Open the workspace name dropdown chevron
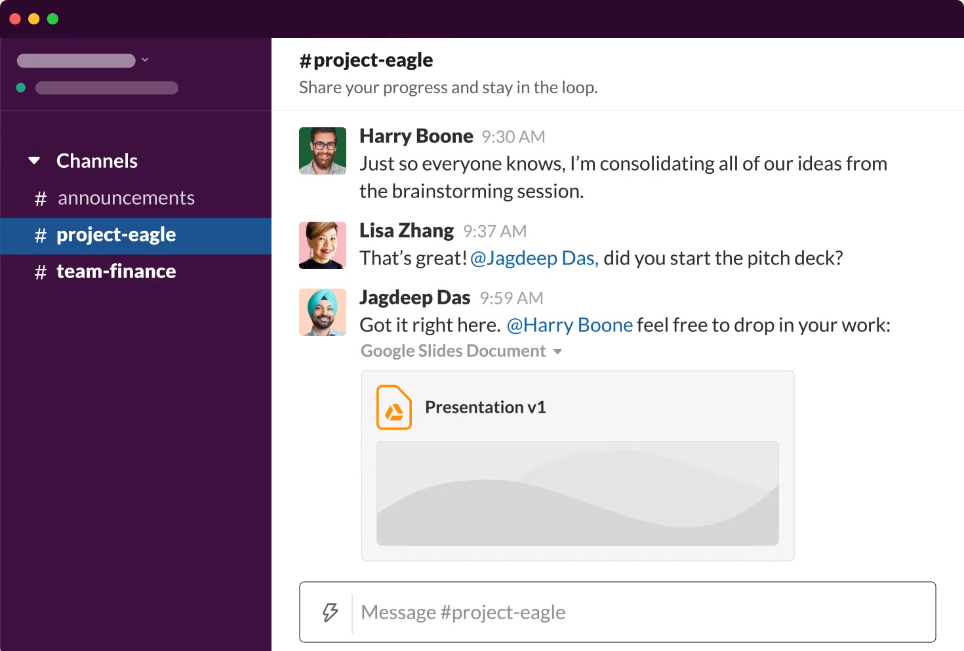 click(145, 60)
